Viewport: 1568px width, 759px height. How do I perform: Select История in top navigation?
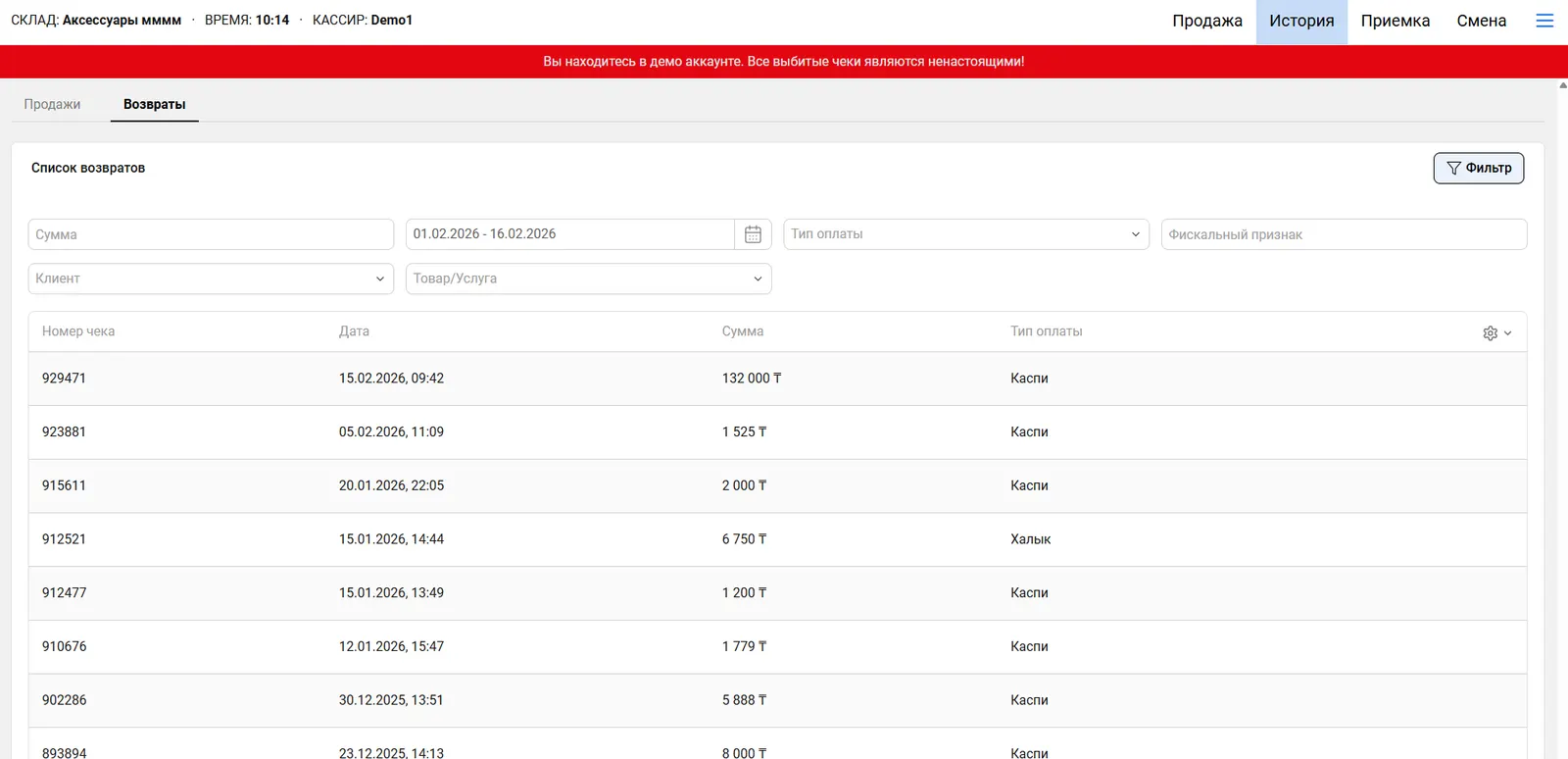point(1300,21)
